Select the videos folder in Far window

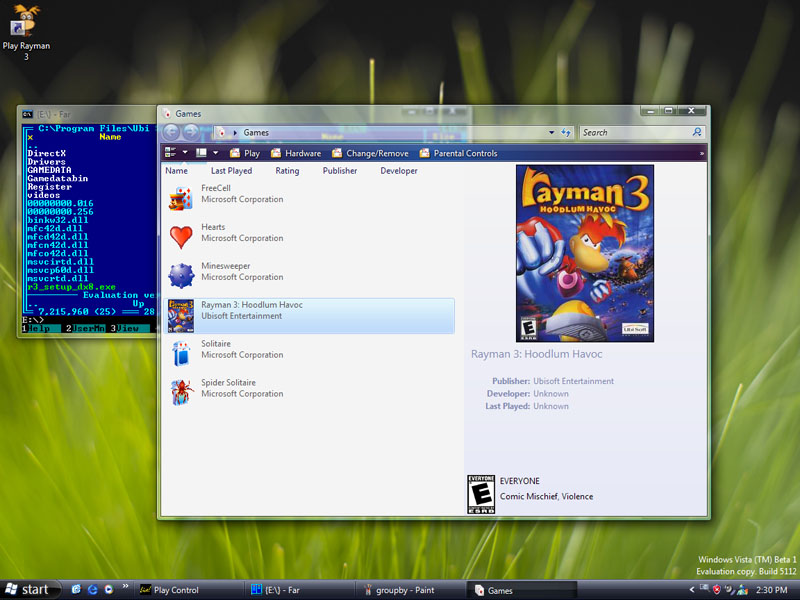[x=44, y=195]
